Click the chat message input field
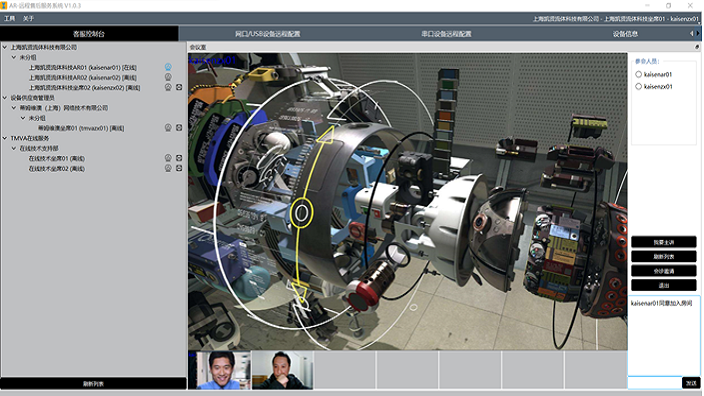 pos(655,383)
